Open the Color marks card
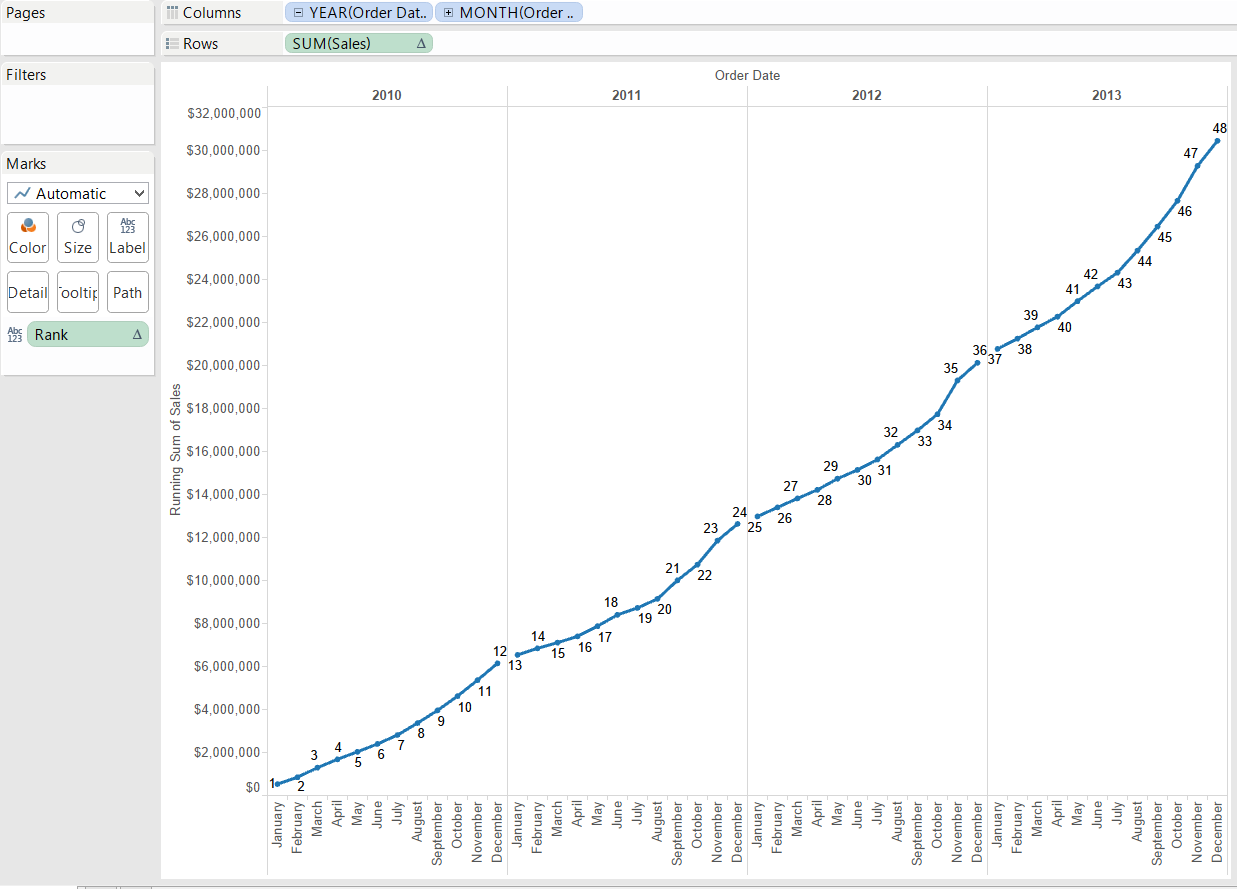Screen dimensions: 1237x889 tap(27, 237)
